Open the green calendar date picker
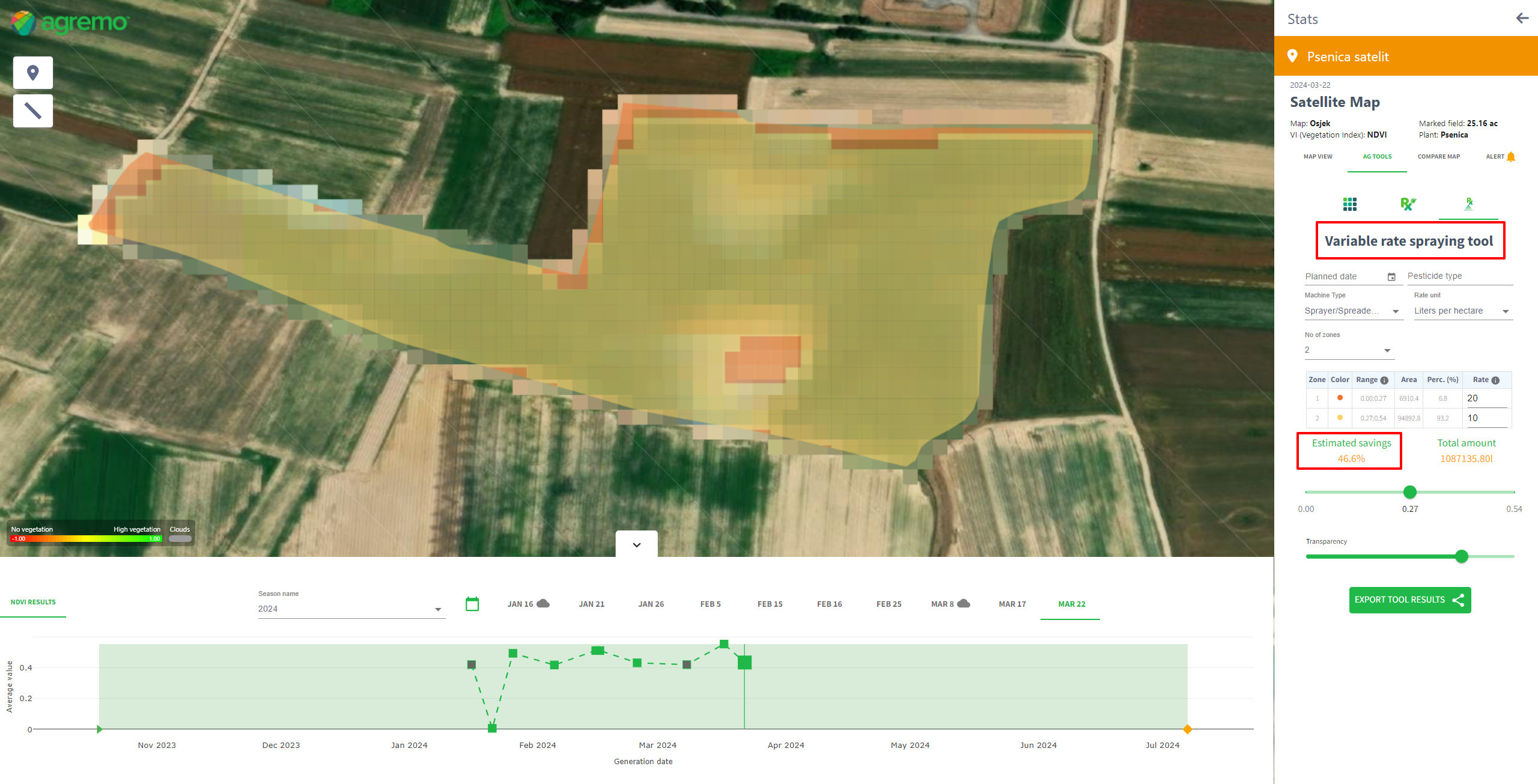This screenshot has width=1538, height=784. 472,604
